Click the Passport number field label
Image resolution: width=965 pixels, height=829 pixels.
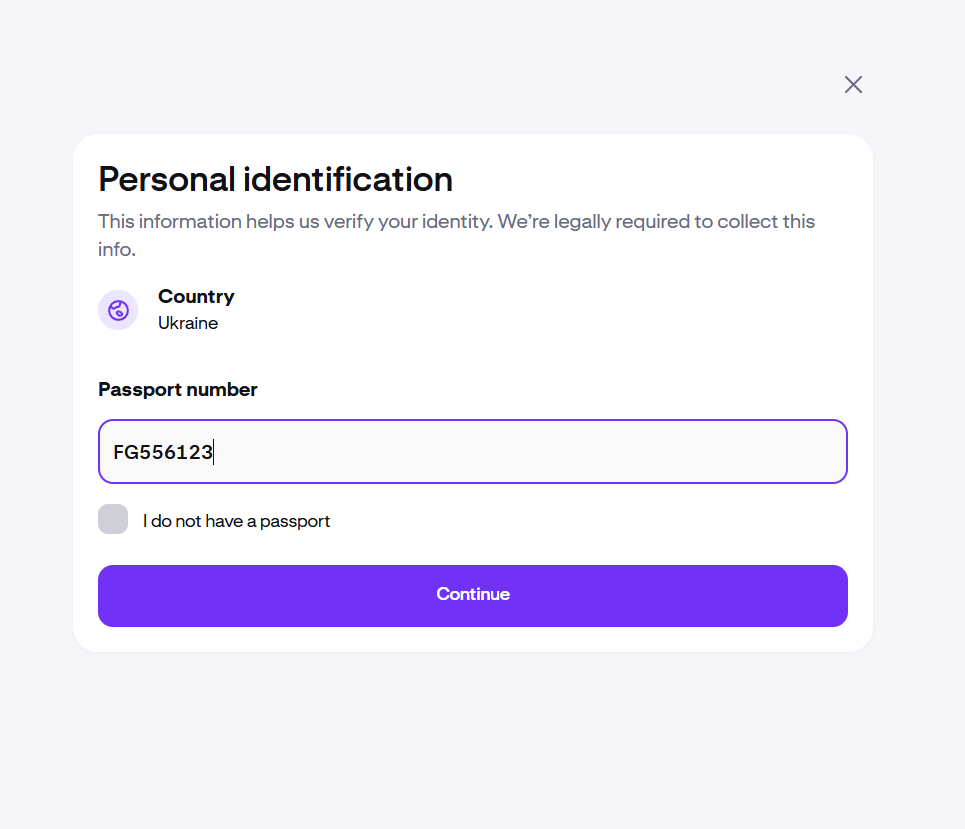click(x=178, y=390)
